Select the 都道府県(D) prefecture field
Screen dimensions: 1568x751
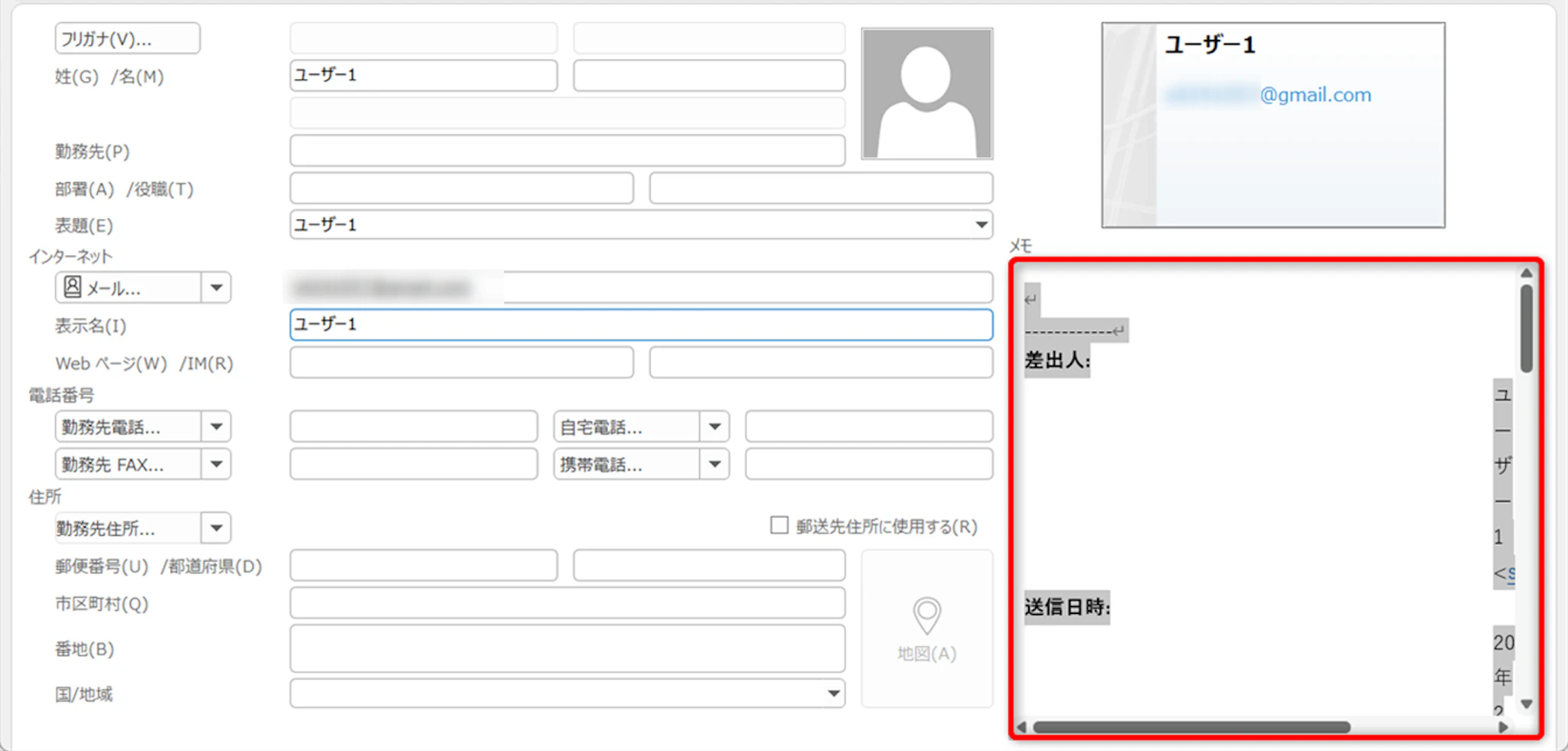click(709, 566)
